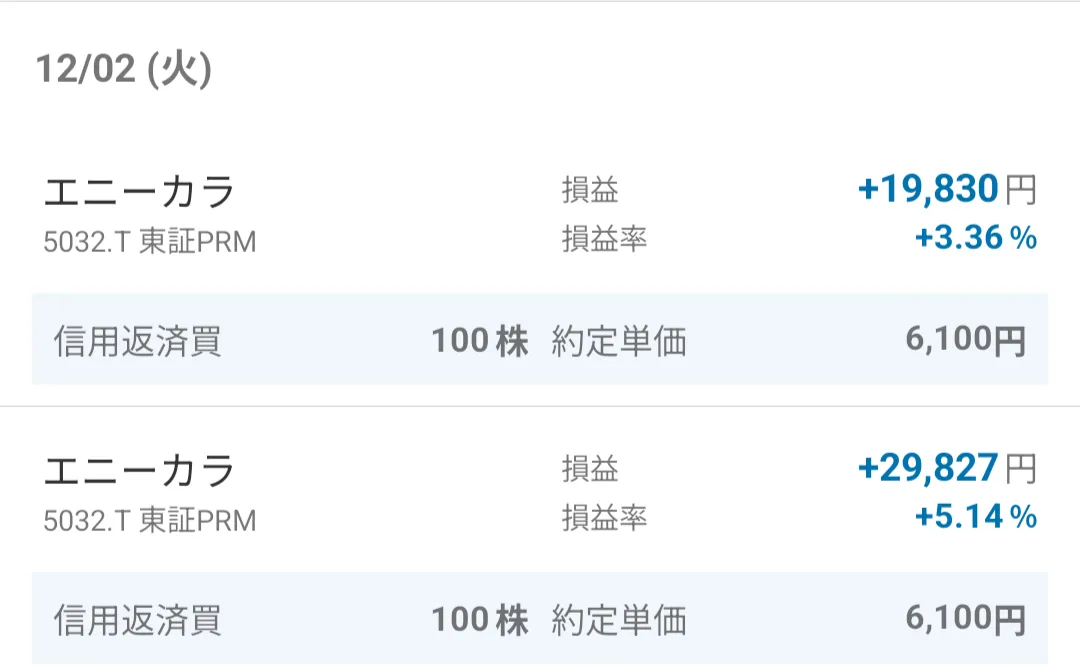Tap the 6,100円 price in the +3.36% trade

pos(965,342)
